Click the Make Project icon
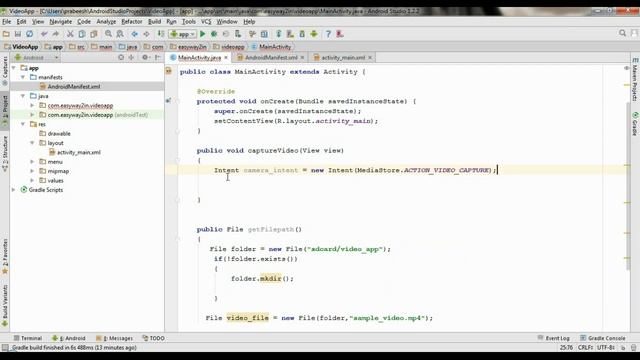This screenshot has width=640, height=360. [x=161, y=34]
